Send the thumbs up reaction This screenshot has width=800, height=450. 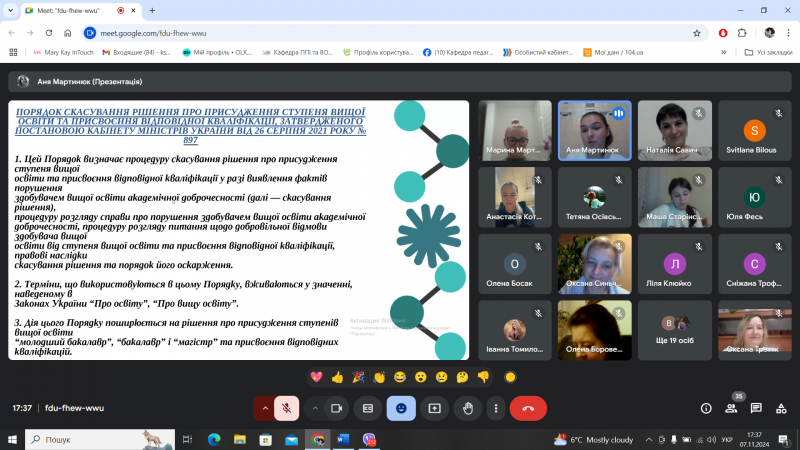click(337, 377)
